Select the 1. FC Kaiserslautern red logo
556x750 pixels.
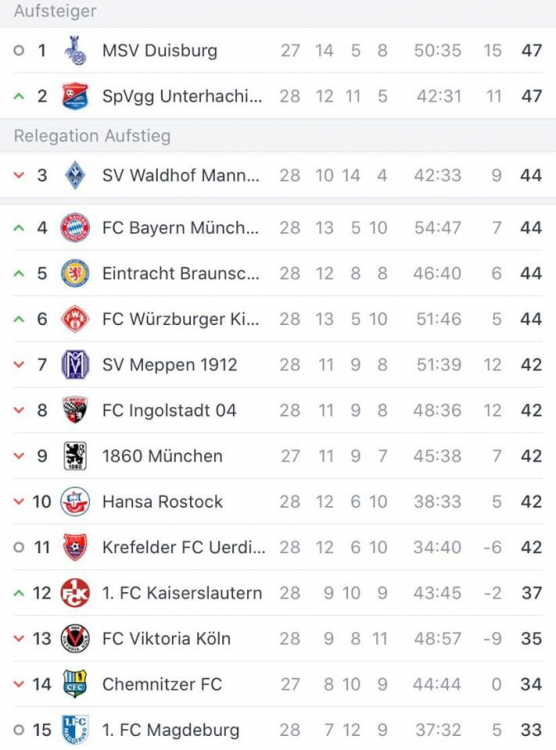click(75, 593)
